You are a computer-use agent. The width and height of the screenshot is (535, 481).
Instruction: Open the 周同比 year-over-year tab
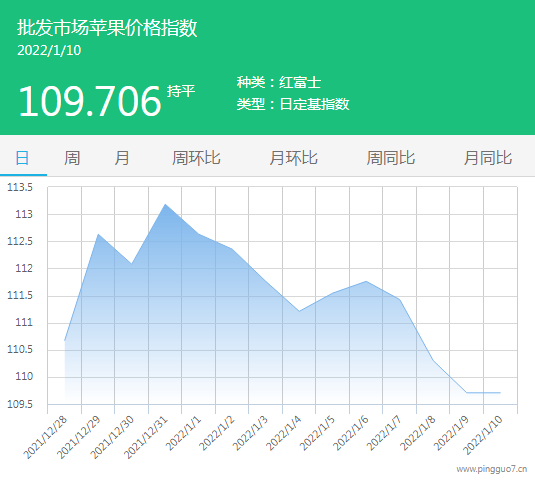pyautogui.click(x=391, y=158)
